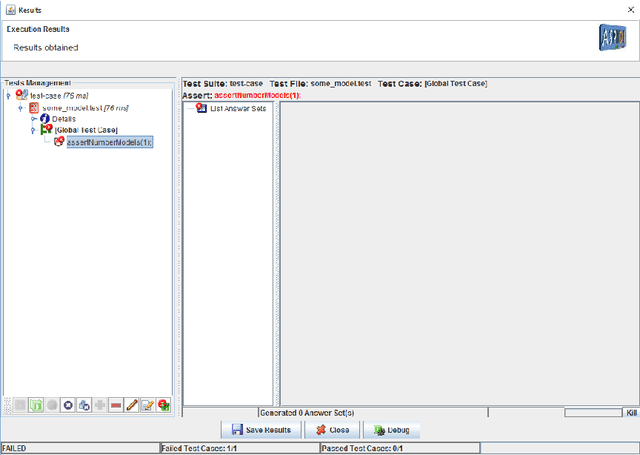Click the some_model.test file icon

coord(34,108)
